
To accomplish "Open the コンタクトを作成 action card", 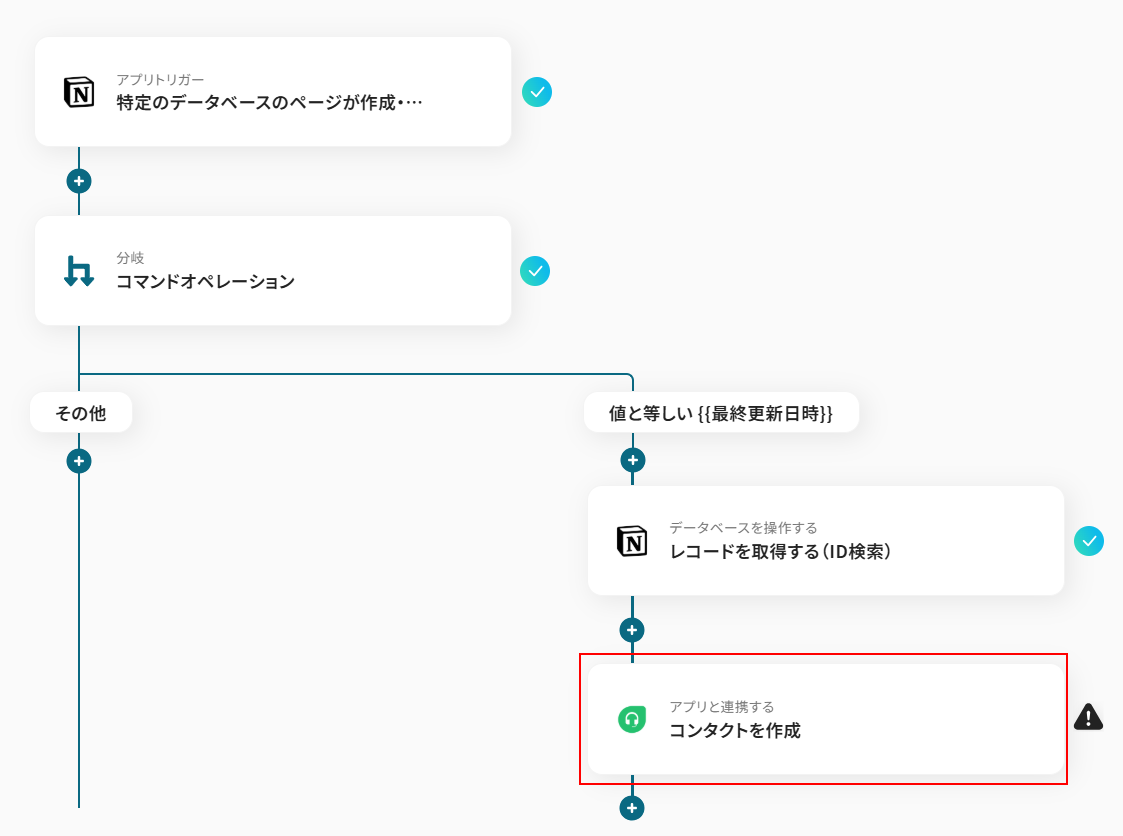I will pyautogui.click(x=826, y=719).
